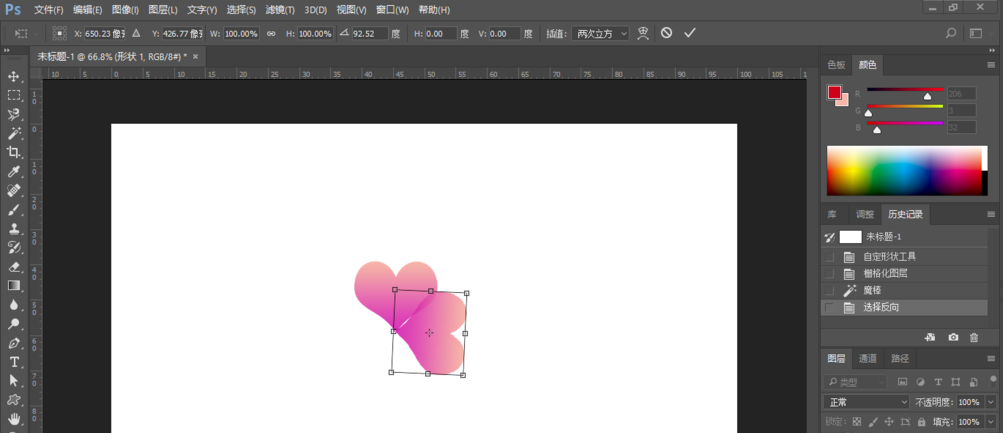Switch to warp mode icon in options bar

pos(642,33)
